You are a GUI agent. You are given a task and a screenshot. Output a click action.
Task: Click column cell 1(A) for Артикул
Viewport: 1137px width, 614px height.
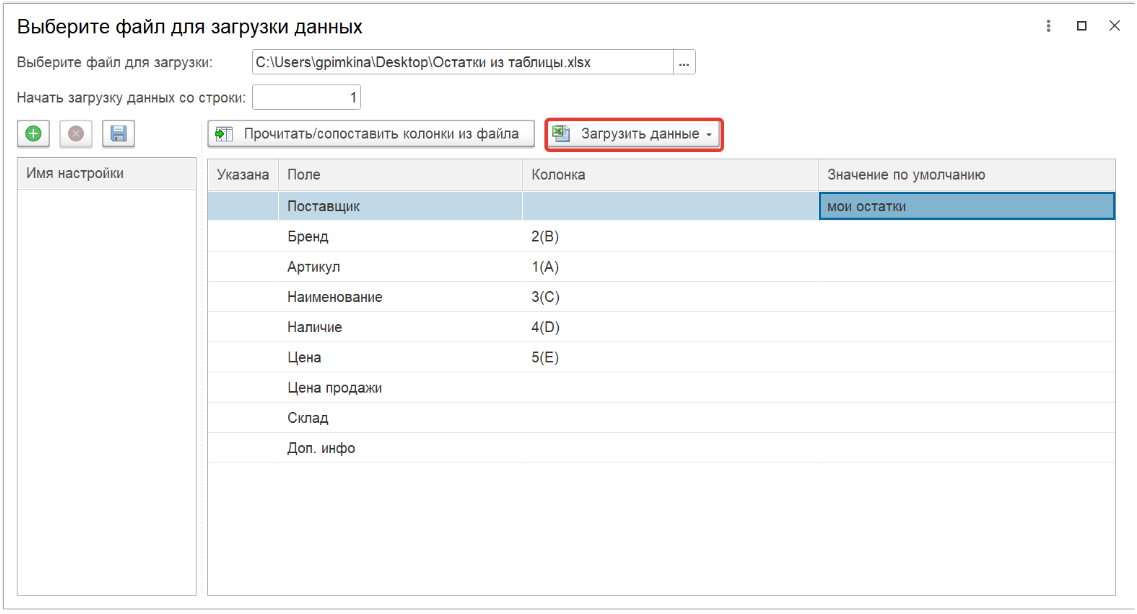(x=545, y=267)
